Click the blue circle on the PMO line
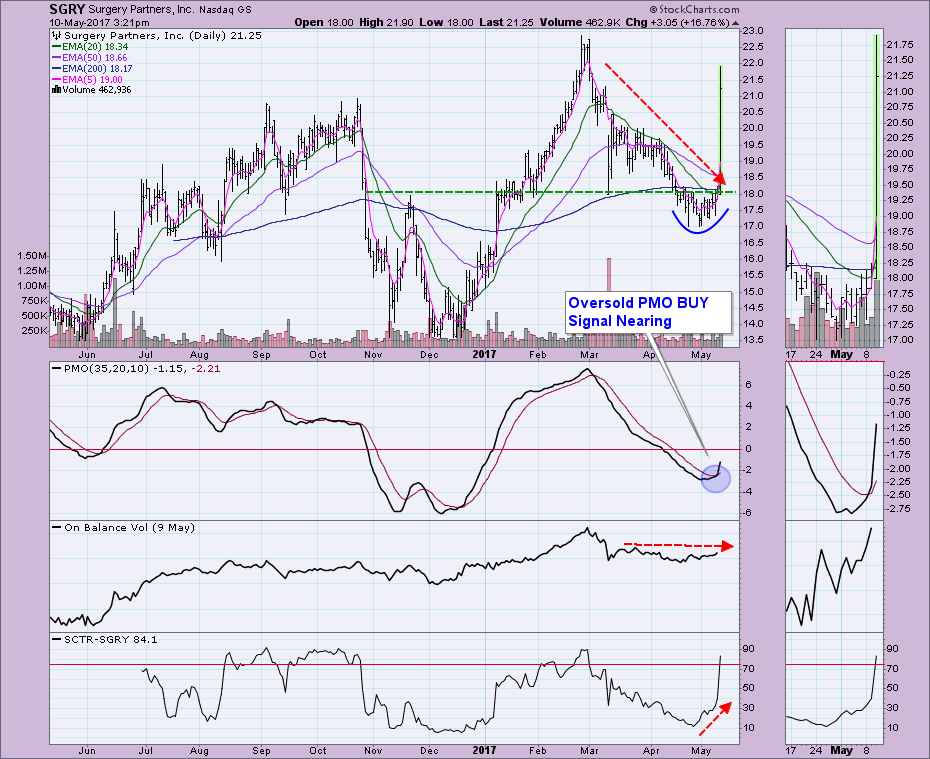The height and width of the screenshot is (759, 930). 715,477
